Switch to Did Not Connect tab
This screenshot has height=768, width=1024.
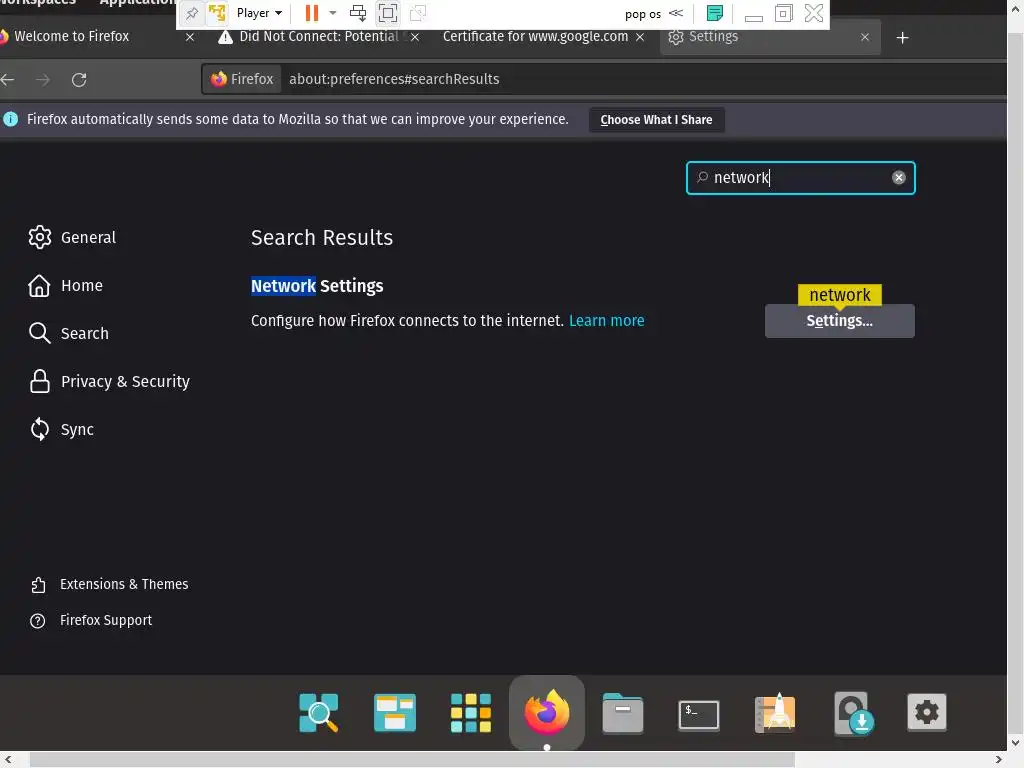[319, 37]
